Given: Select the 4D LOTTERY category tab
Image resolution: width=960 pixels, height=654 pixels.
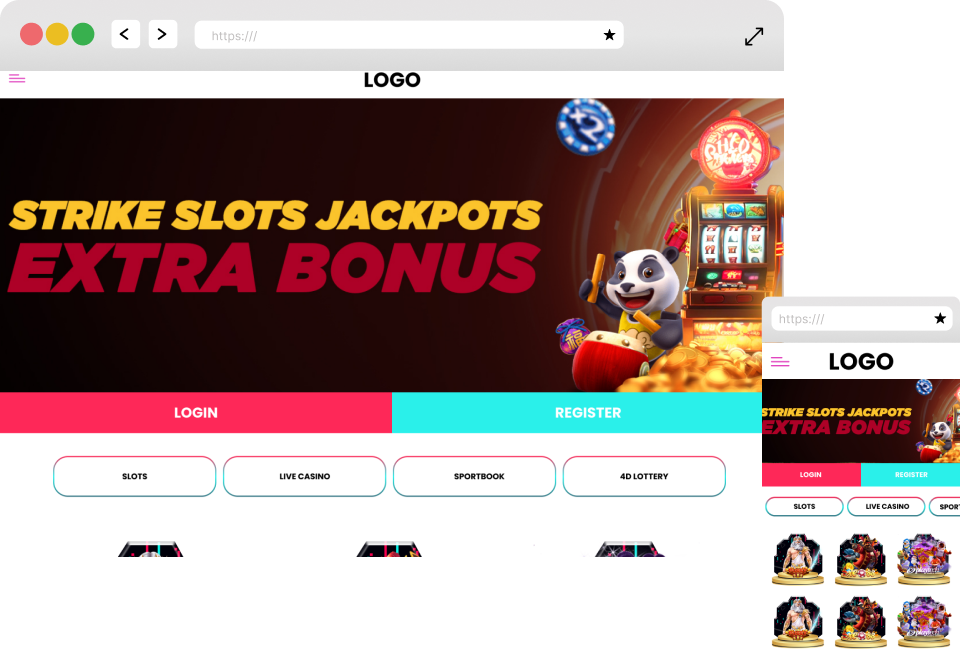Looking at the screenshot, I should 644,476.
